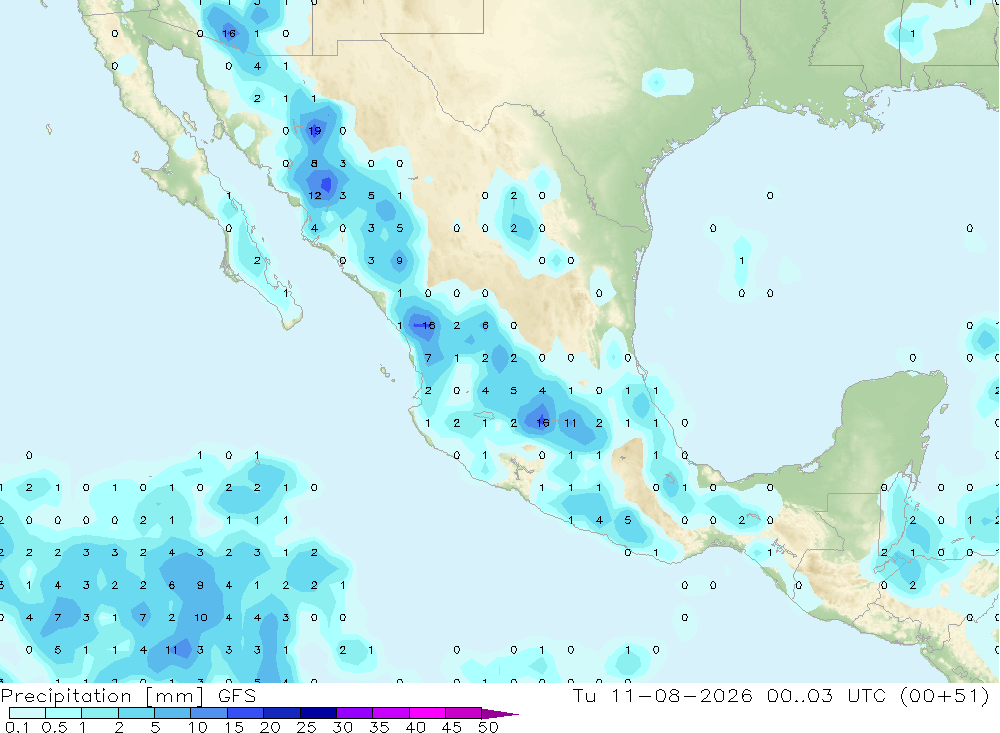Click the 'Precipitation [mm]' title text
The image size is (1000, 733).
click(x=102, y=696)
